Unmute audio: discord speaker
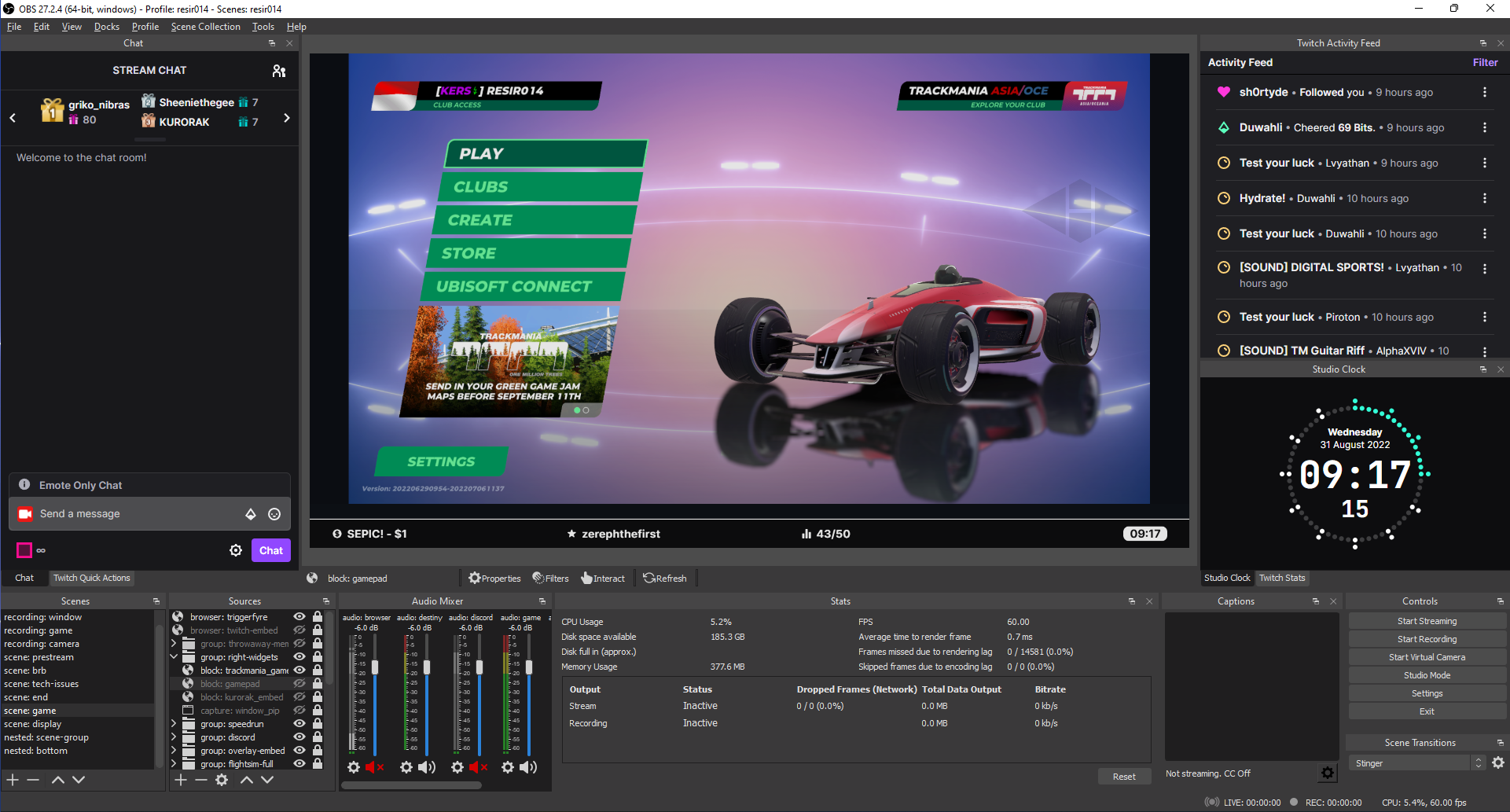Viewport: 1510px width, 812px height. pos(478,767)
